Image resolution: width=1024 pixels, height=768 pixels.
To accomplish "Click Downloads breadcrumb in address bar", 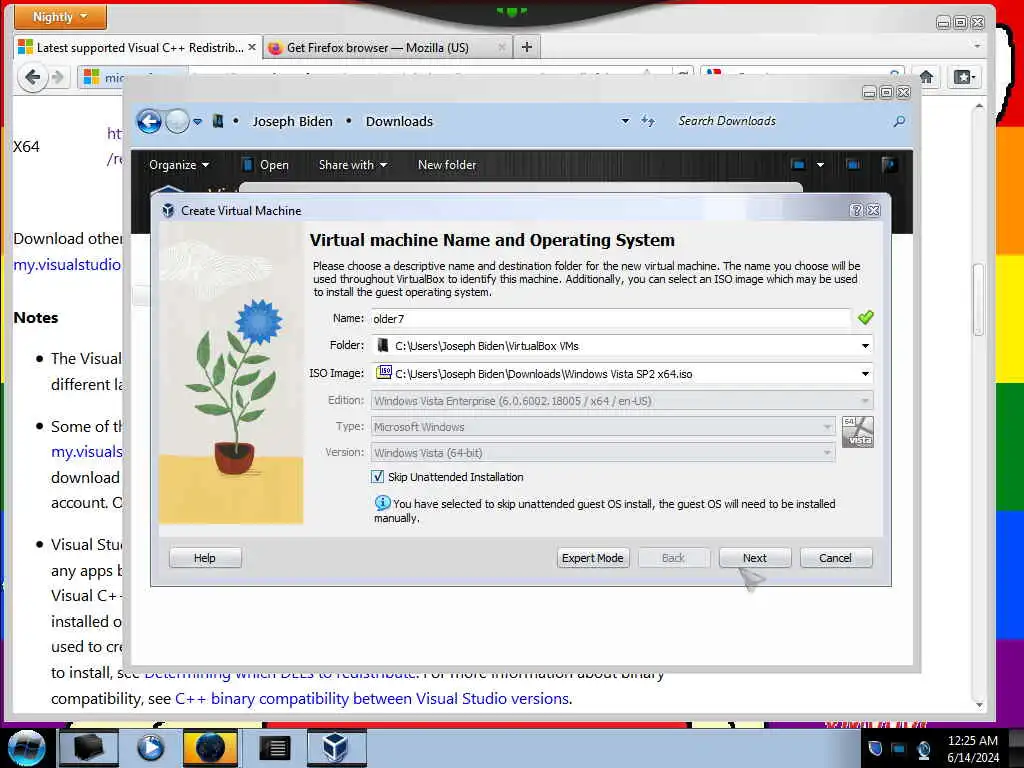I will (399, 121).
